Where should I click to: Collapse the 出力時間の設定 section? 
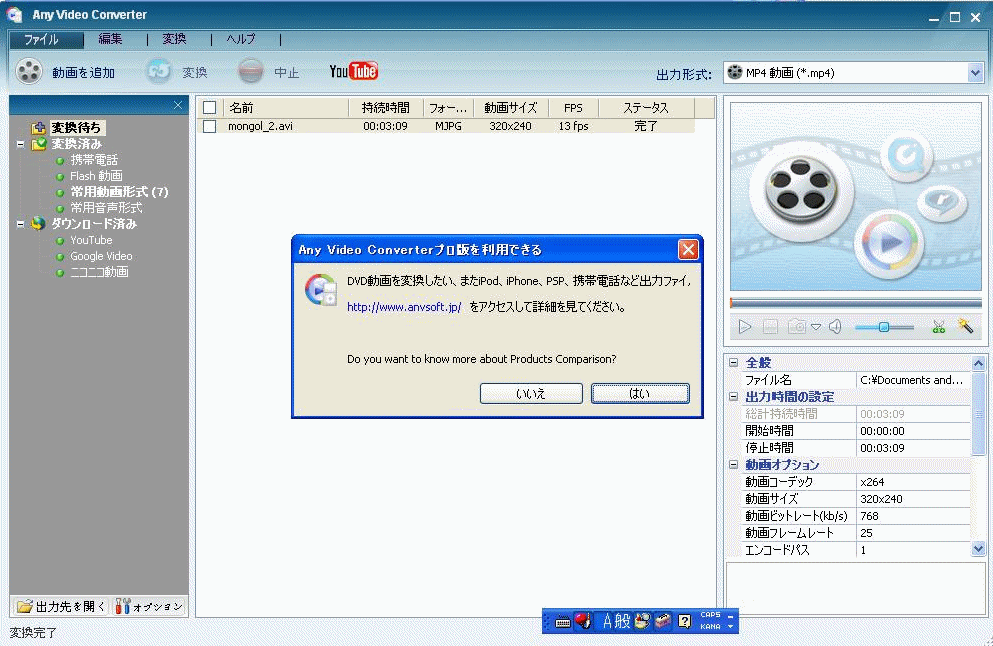(733, 396)
